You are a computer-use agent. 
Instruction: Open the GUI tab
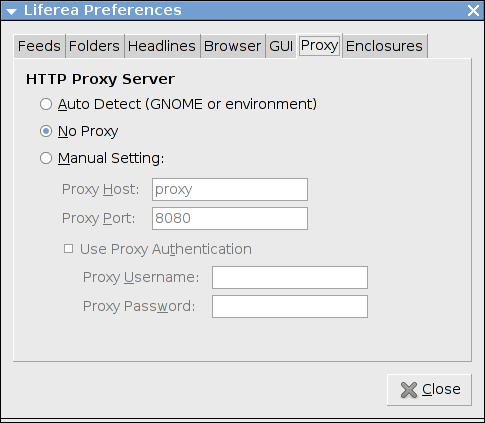(x=281, y=46)
